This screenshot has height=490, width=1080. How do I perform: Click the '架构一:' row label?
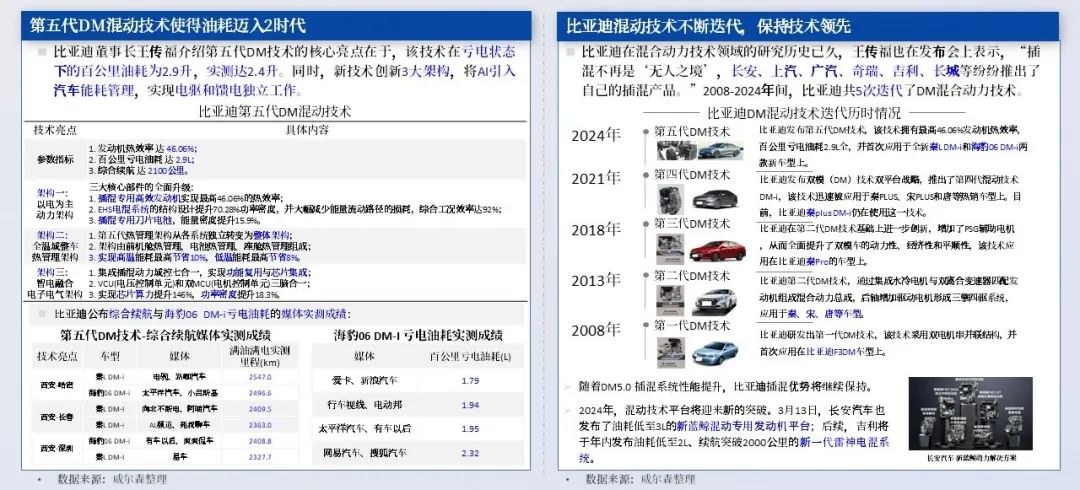(x=52, y=194)
